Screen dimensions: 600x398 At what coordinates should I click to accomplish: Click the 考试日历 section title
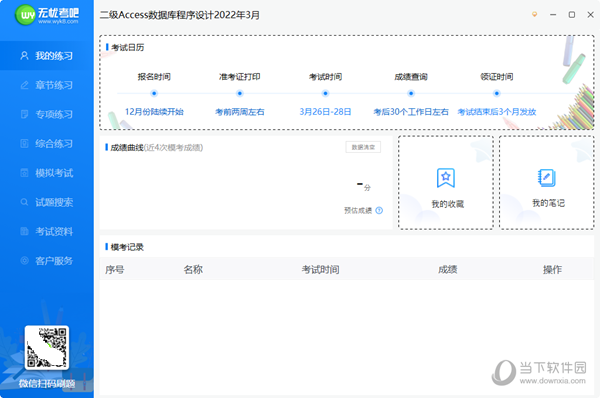click(127, 47)
